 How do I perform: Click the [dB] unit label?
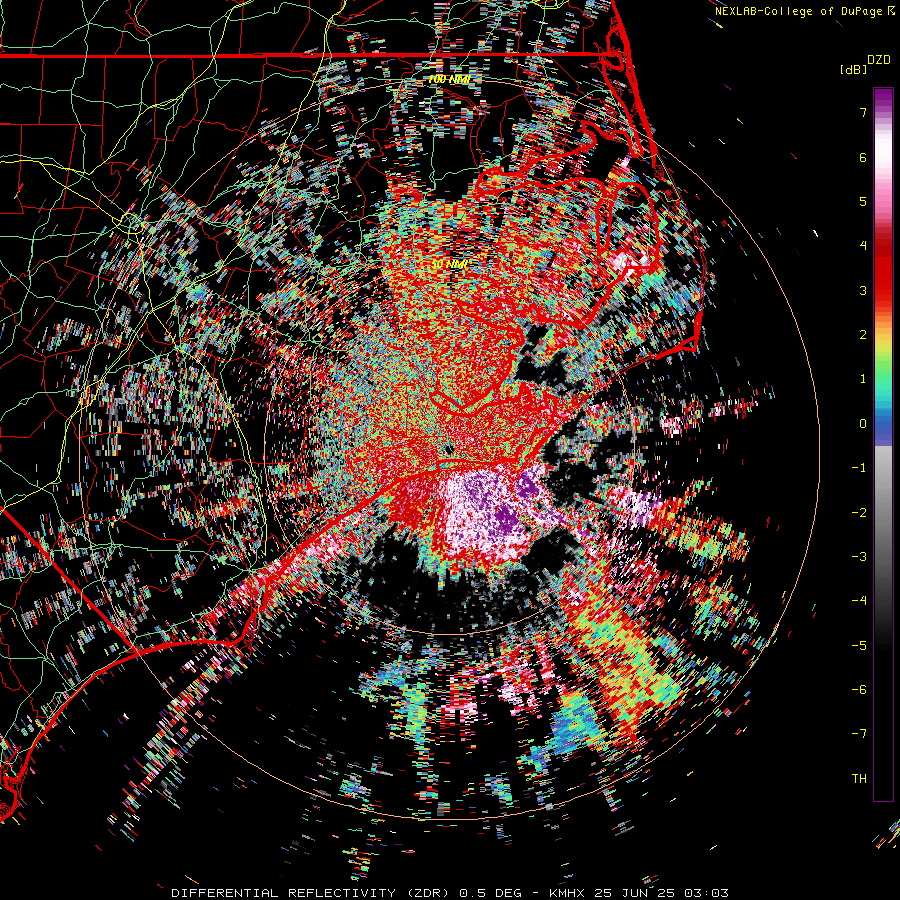(854, 69)
